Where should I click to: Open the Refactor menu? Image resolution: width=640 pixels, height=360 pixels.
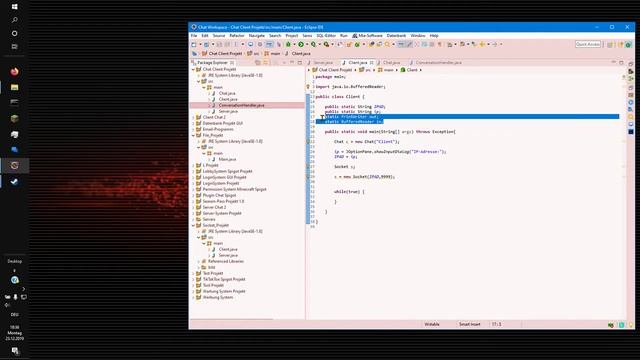tap(237, 36)
